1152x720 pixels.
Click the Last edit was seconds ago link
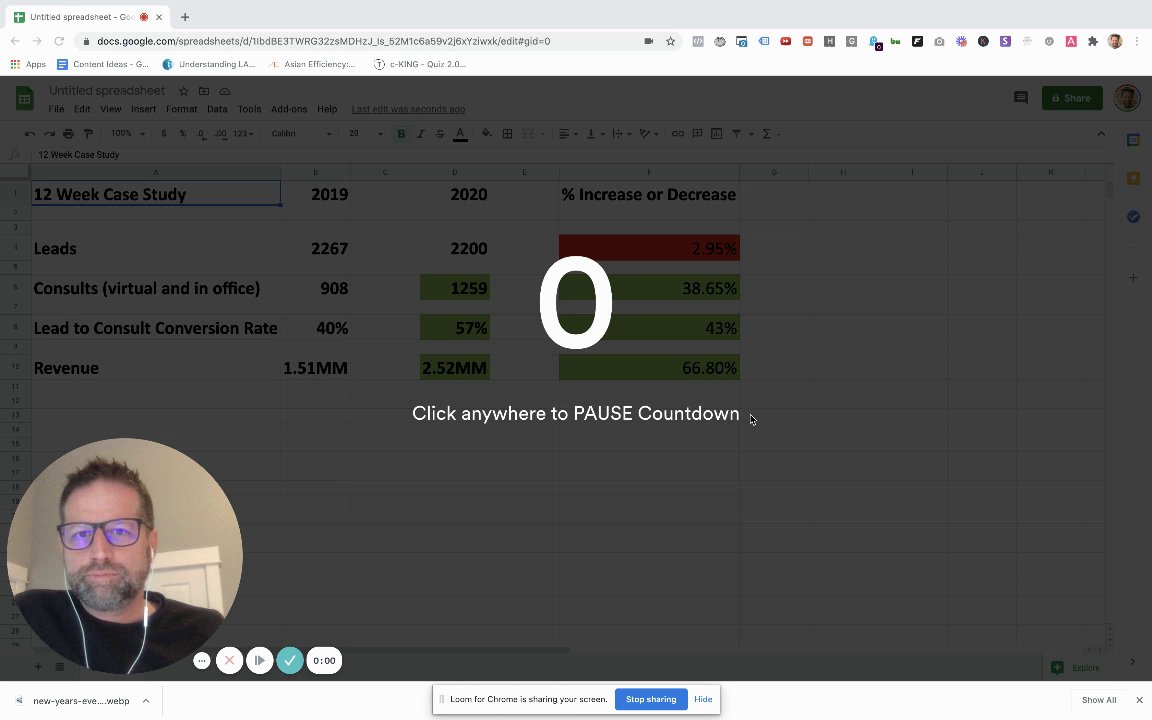click(x=408, y=109)
